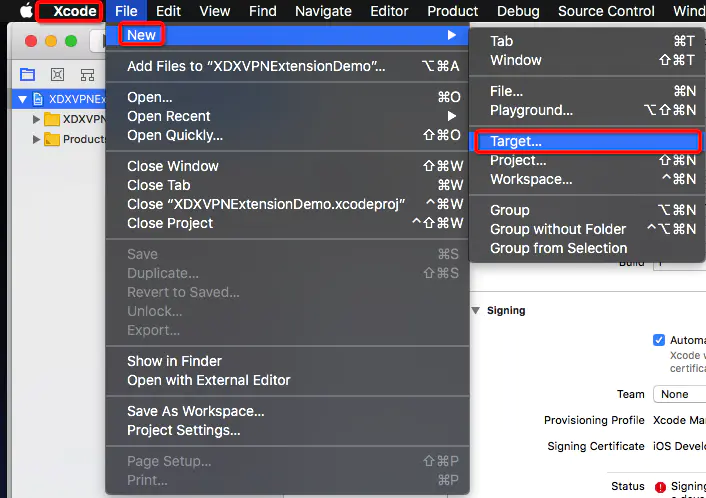The height and width of the screenshot is (498, 706).
Task: Click the XDXVPN project file icon
Action: click(x=38, y=99)
